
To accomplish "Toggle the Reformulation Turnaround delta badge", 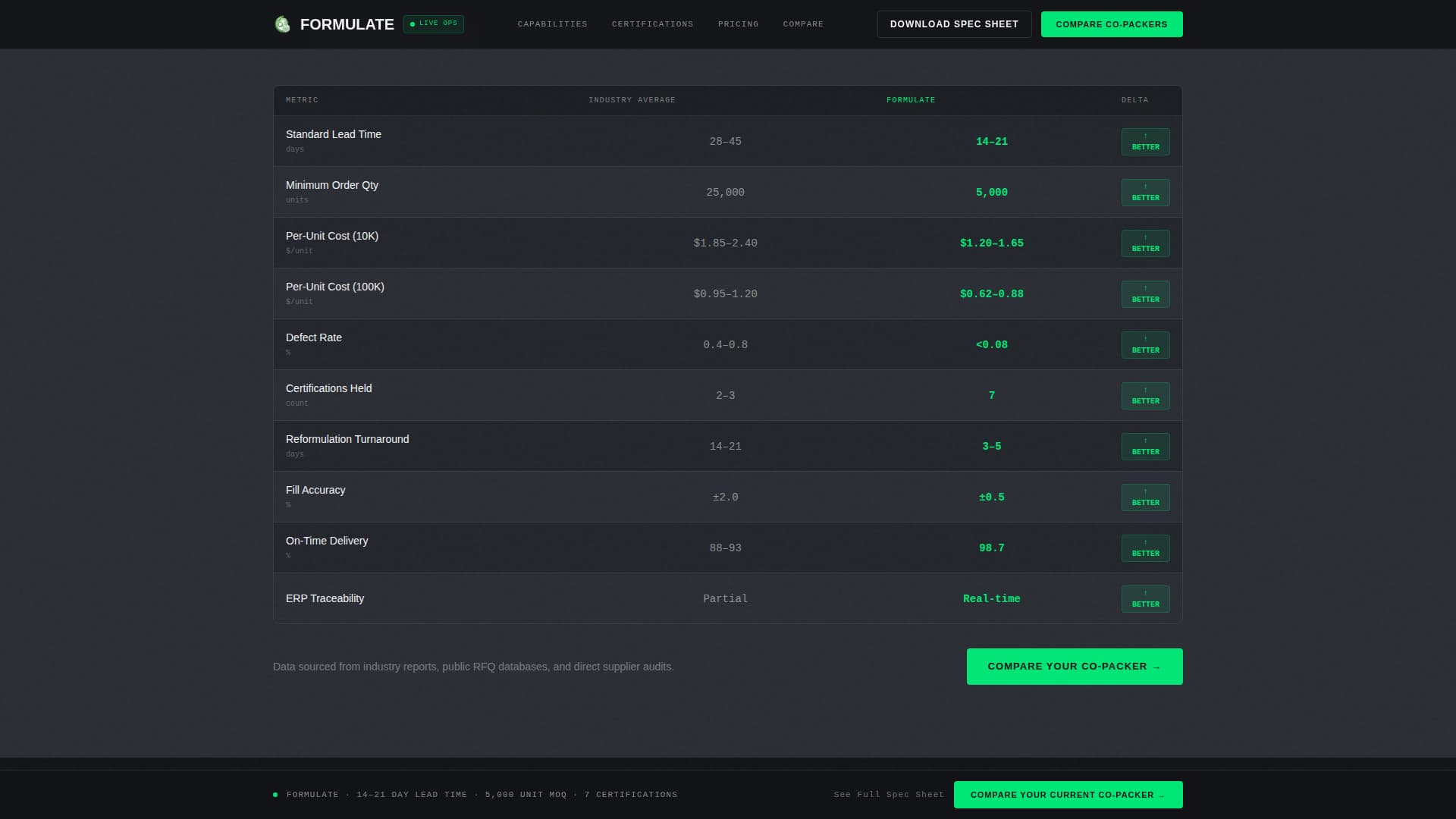I will point(1145,446).
